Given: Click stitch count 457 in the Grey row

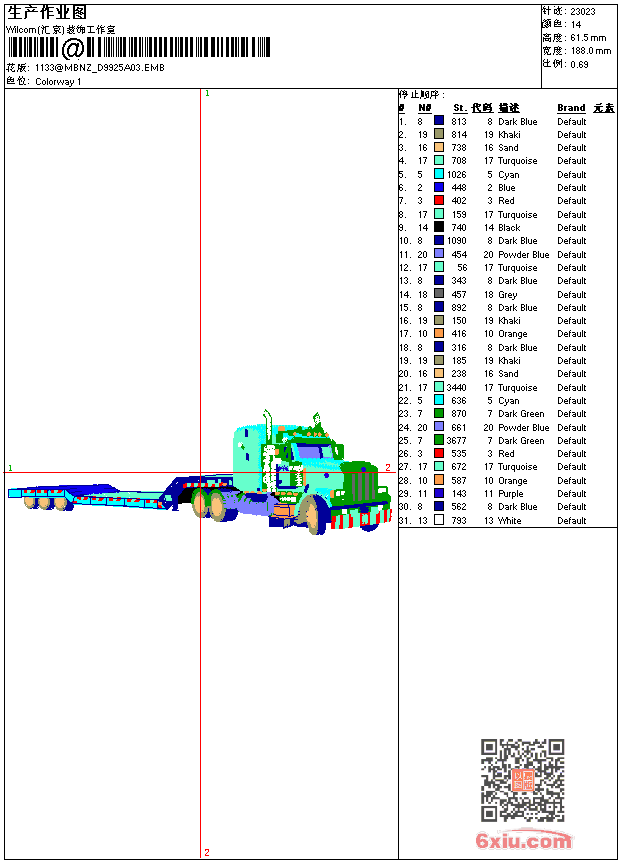Looking at the screenshot, I should click(459, 295).
